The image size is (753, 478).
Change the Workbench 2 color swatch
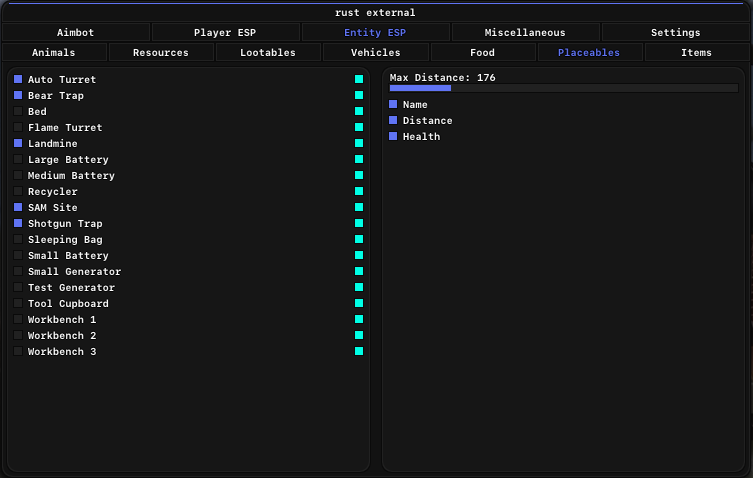coord(359,335)
